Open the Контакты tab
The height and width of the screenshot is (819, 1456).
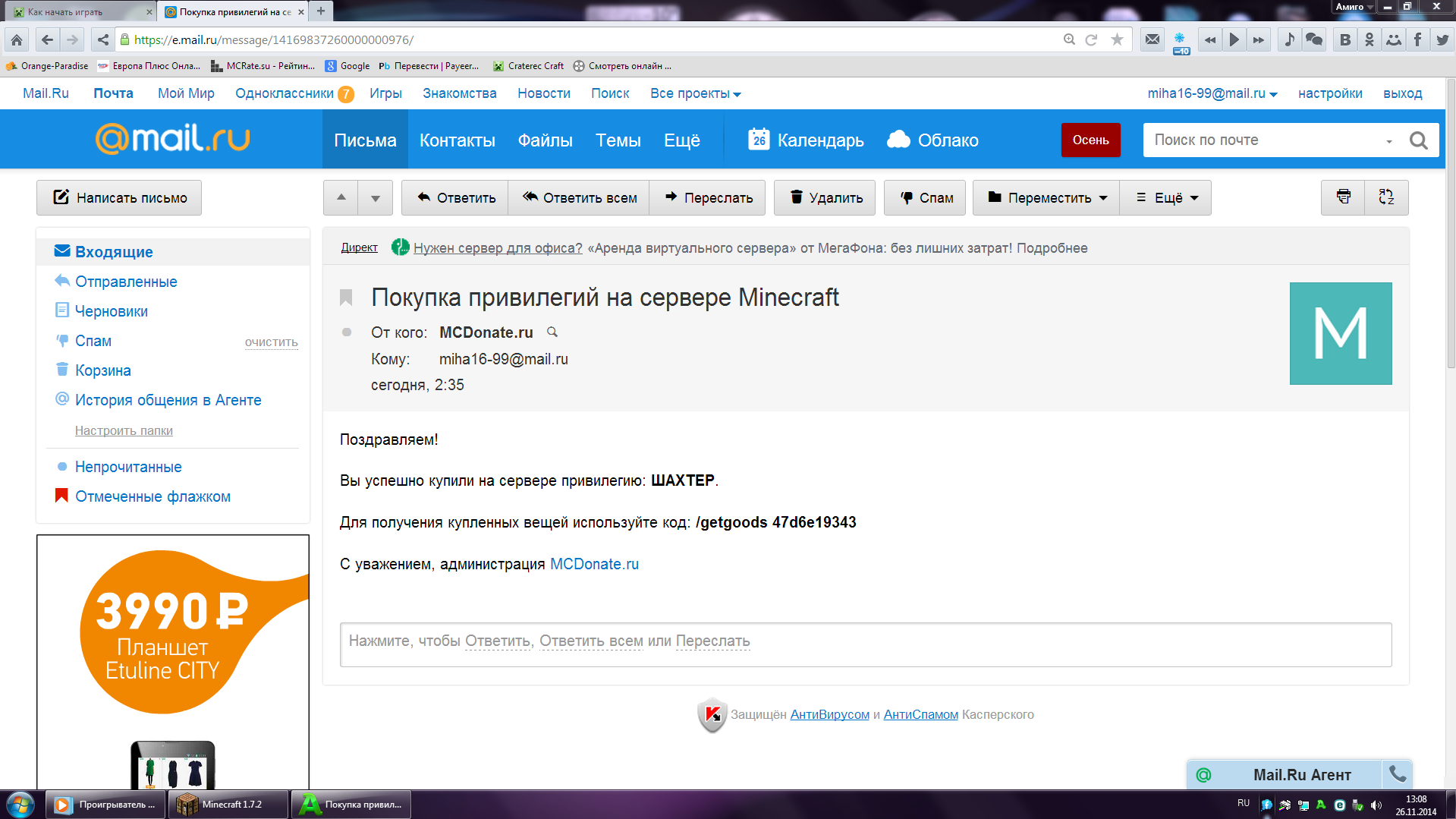coord(458,140)
